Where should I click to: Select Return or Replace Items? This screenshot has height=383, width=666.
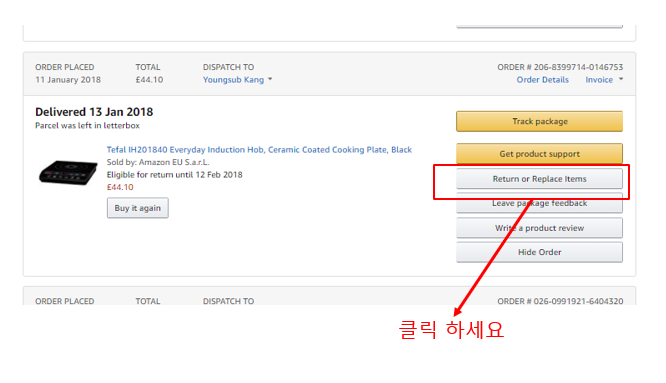(x=539, y=179)
